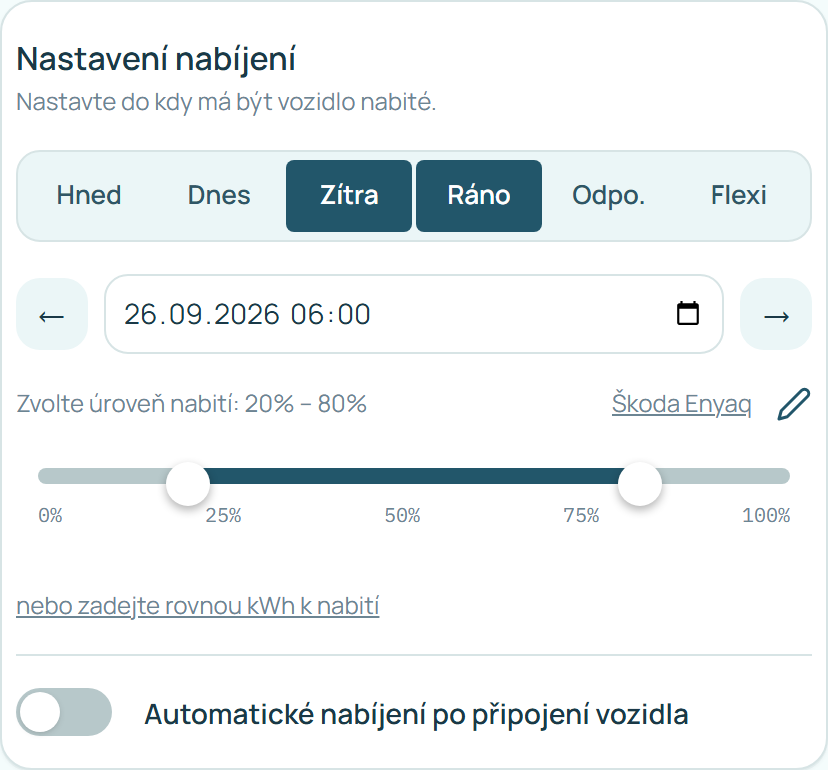Click the 100% slider scale label
The width and height of the screenshot is (828, 770).
click(766, 515)
